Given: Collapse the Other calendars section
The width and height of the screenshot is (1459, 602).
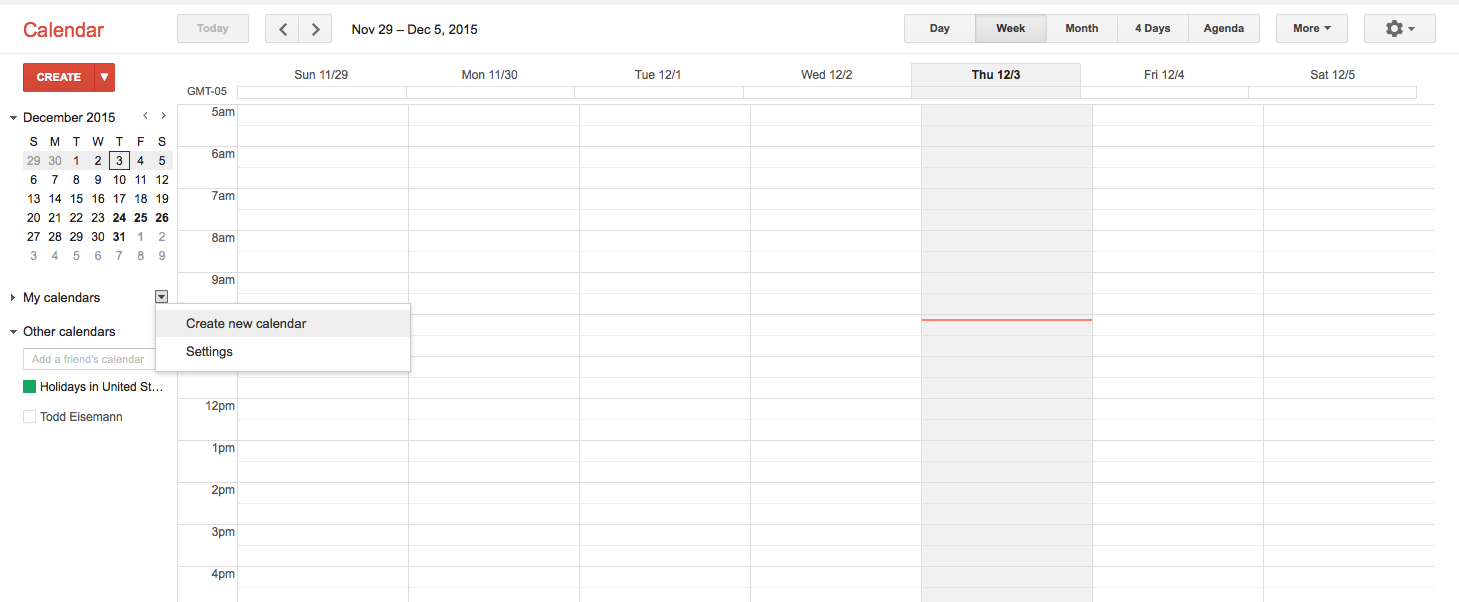Looking at the screenshot, I should 11,331.
